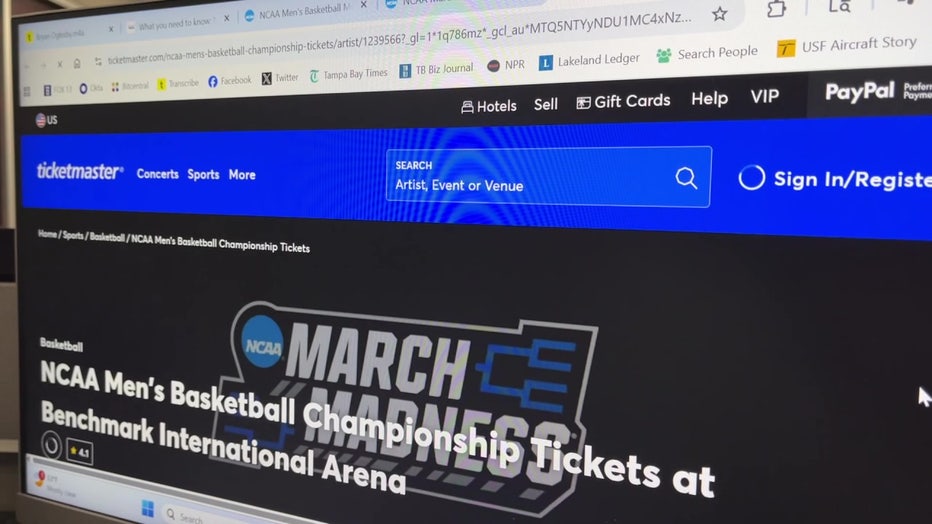
Task: Click the Gift Cards link
Action: 624,101
